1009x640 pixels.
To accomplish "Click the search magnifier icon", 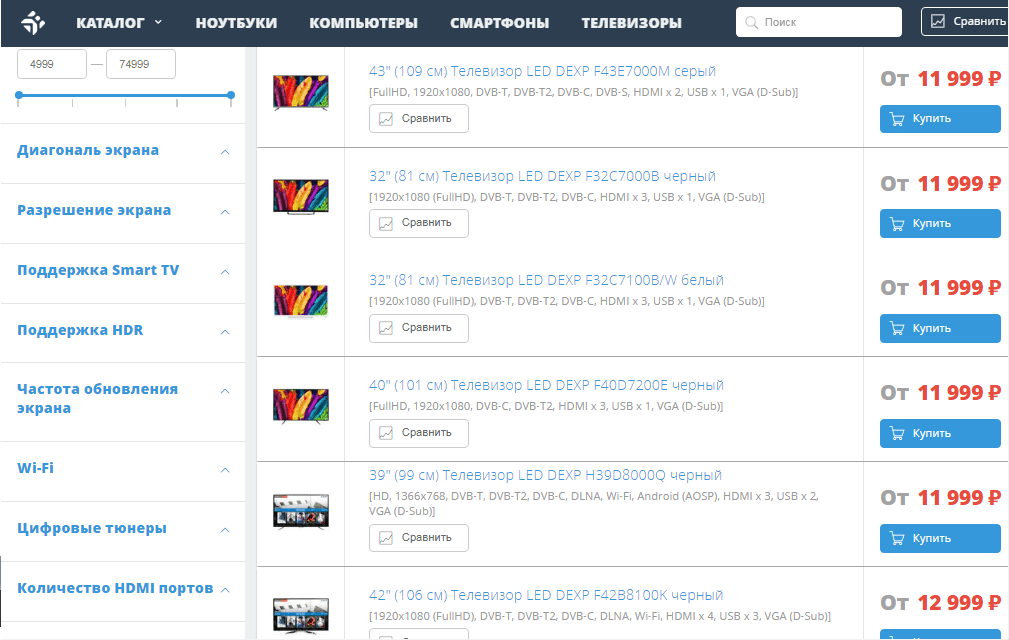I will (752, 22).
